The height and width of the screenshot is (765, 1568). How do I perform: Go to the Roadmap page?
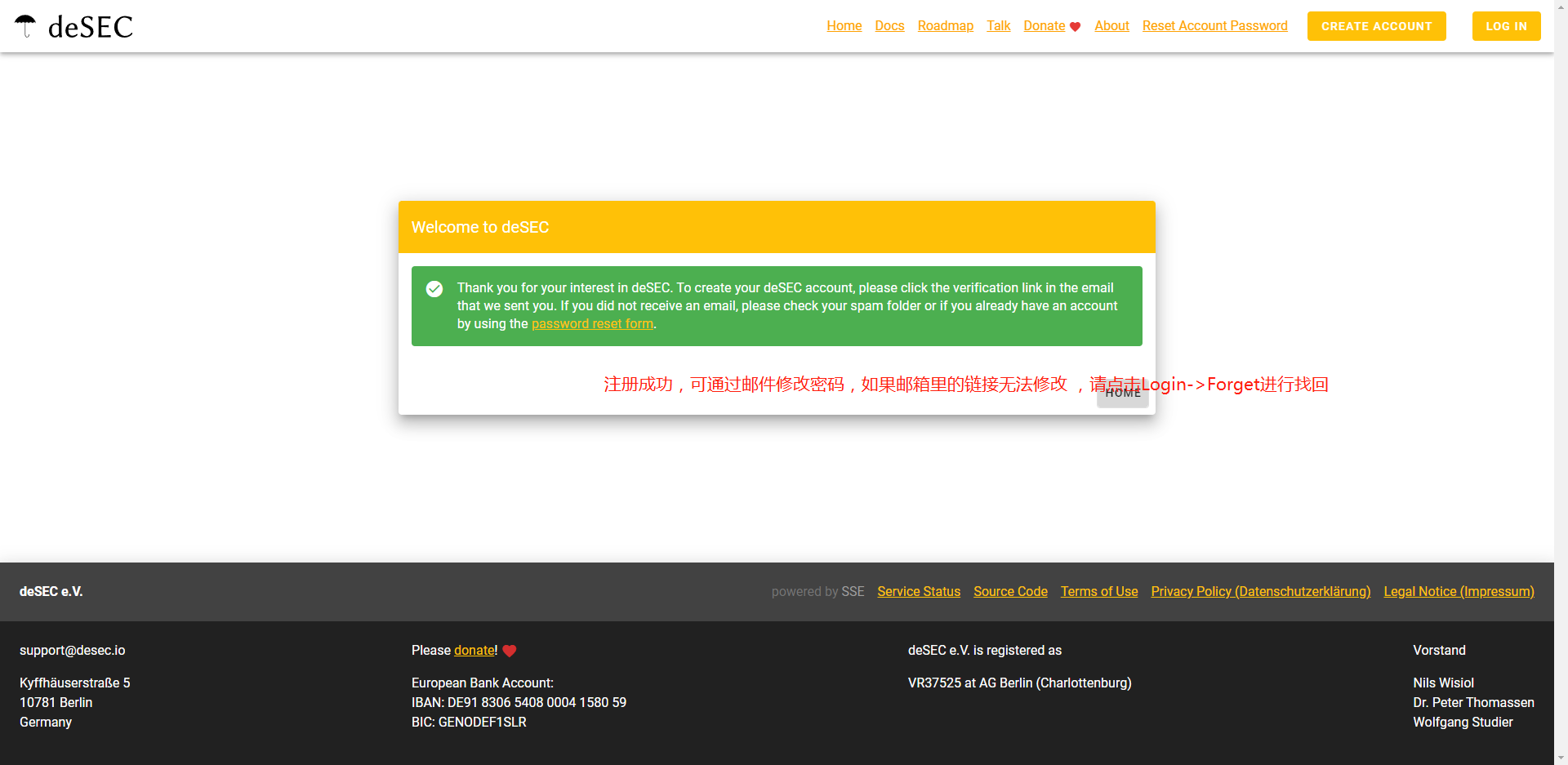click(945, 26)
